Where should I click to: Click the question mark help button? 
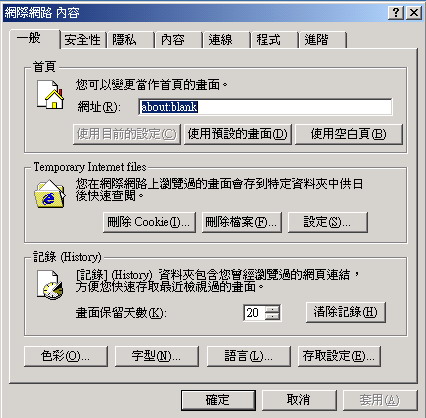pyautogui.click(x=396, y=13)
